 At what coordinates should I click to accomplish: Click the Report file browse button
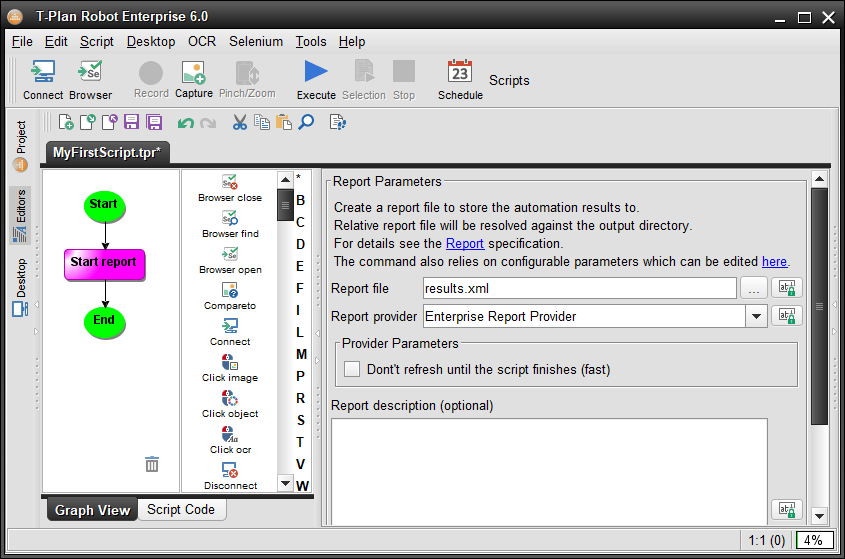pos(754,288)
